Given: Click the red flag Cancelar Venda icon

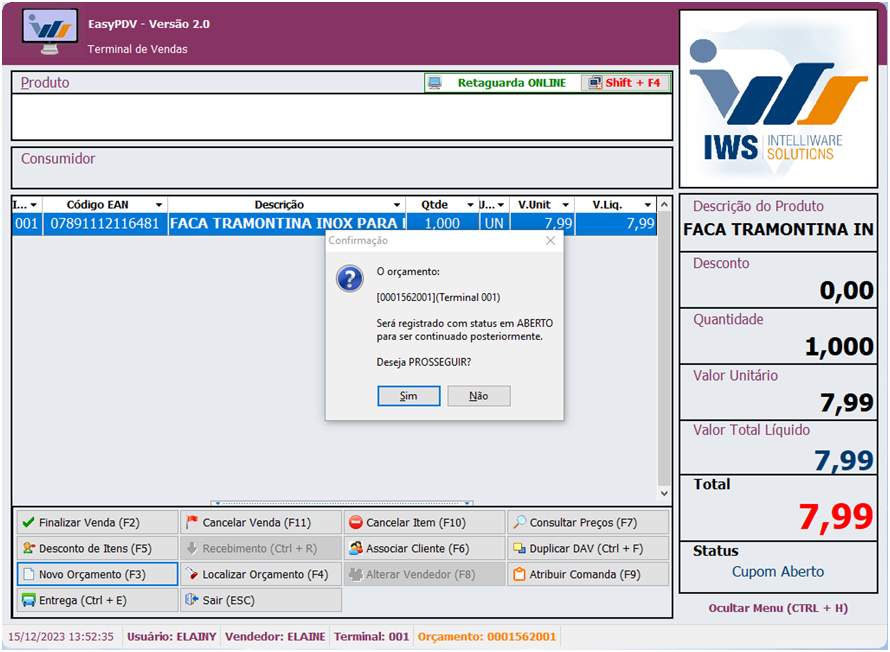Looking at the screenshot, I should pos(192,523).
